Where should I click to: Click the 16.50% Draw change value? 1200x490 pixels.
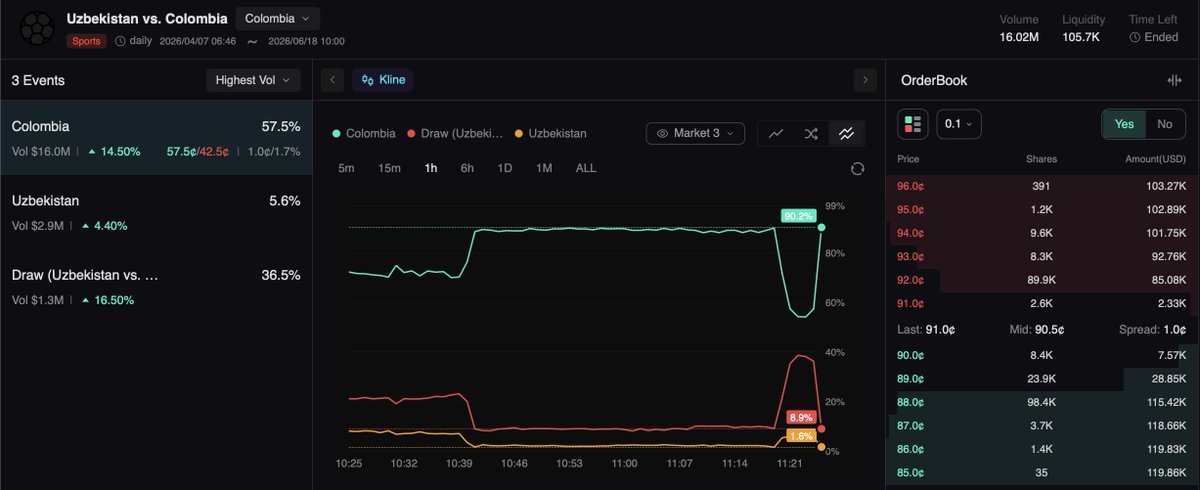[x=113, y=300]
